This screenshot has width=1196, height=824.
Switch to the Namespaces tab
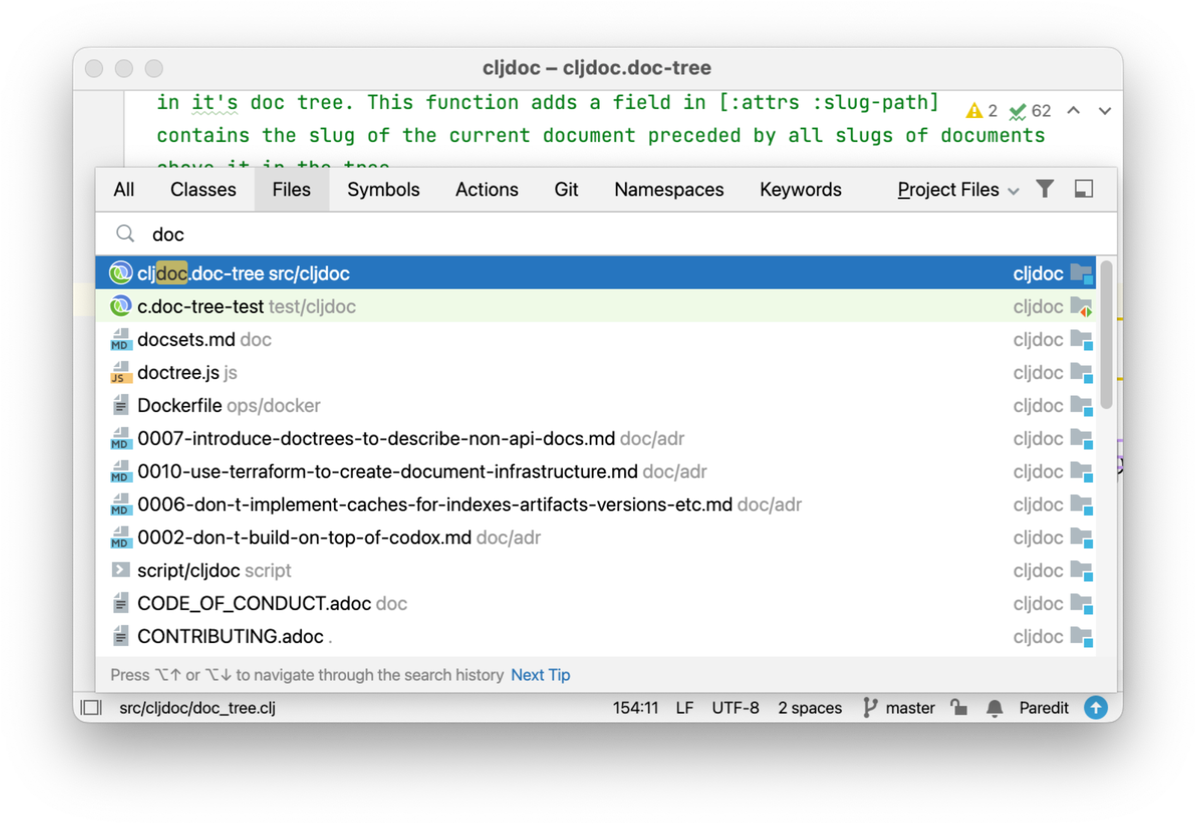click(x=669, y=189)
